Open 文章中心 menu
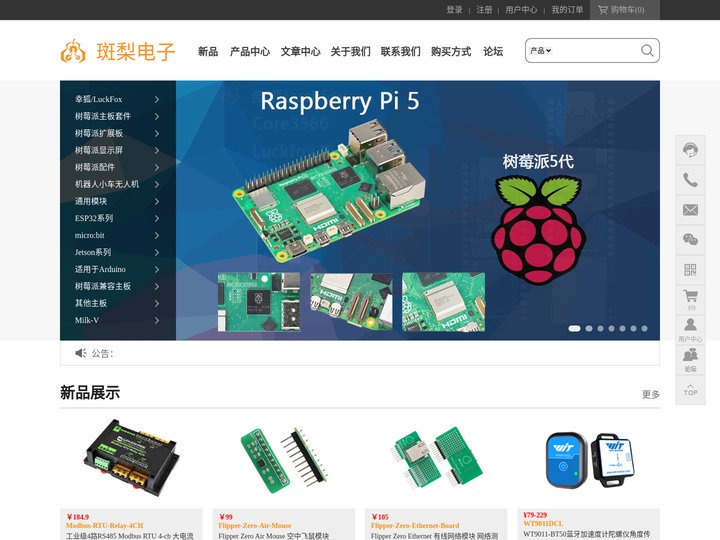Image resolution: width=720 pixels, height=540 pixels. click(300, 51)
